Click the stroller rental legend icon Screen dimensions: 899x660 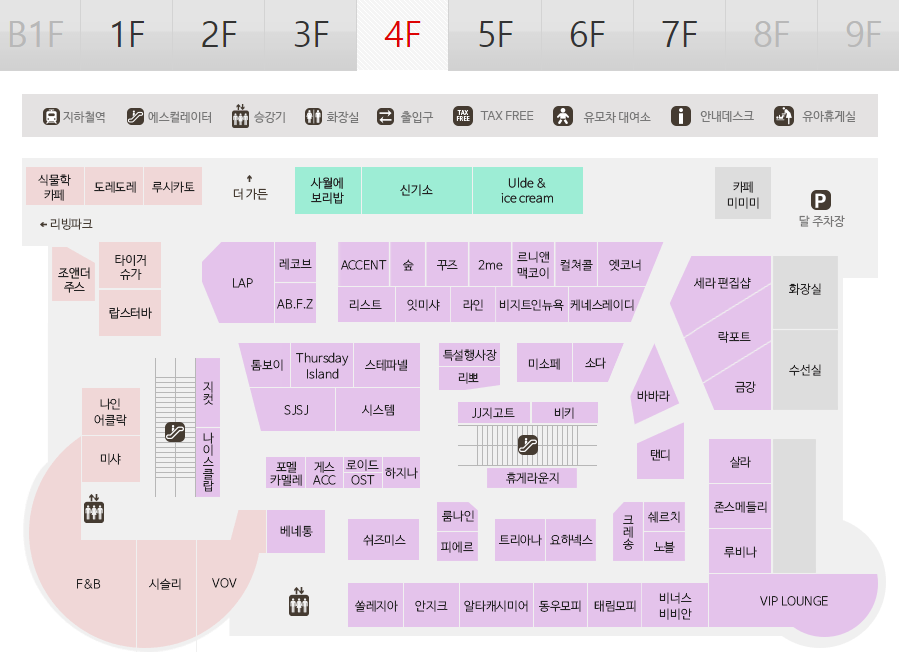[563, 116]
